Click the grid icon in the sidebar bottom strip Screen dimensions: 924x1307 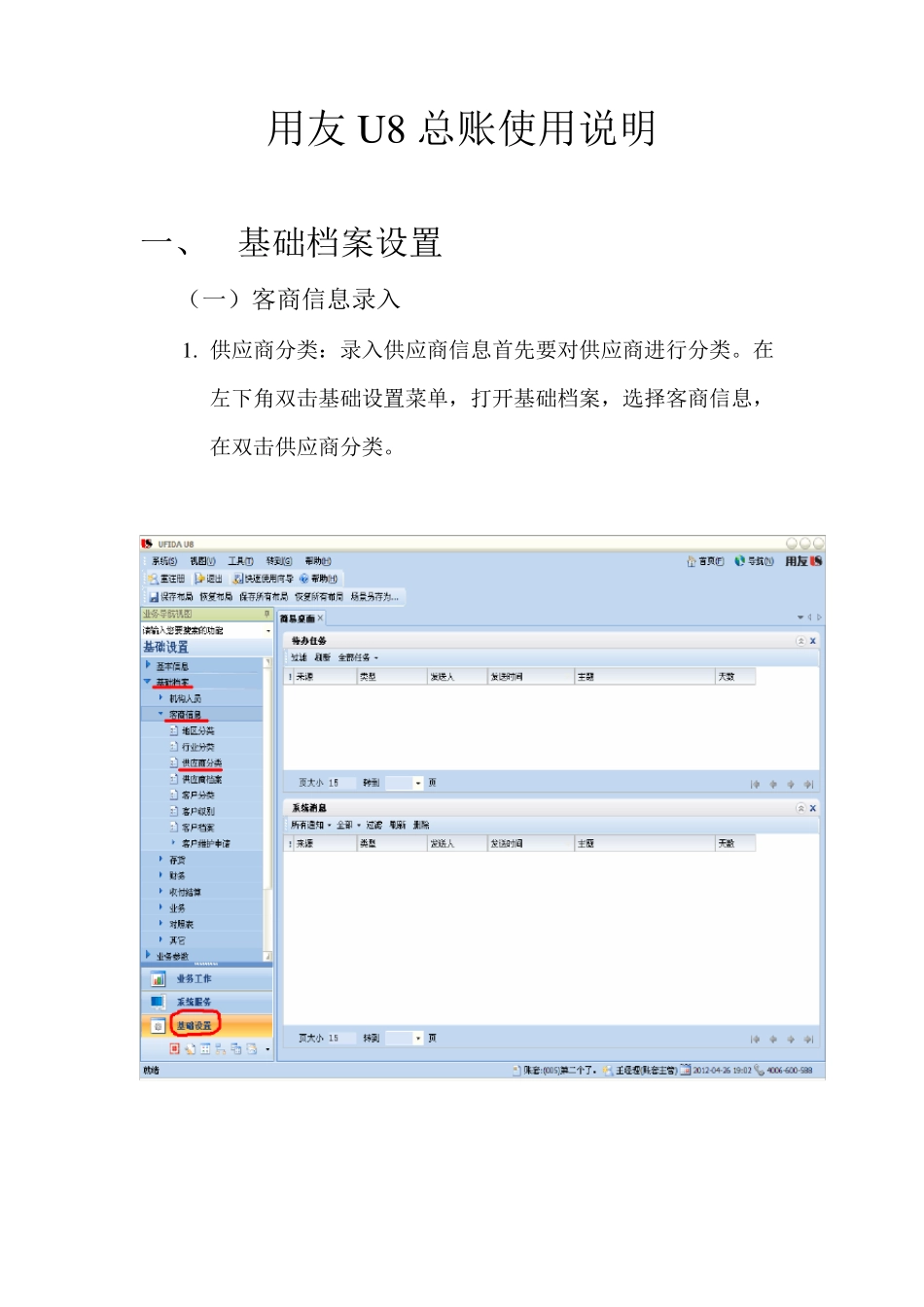205,1048
